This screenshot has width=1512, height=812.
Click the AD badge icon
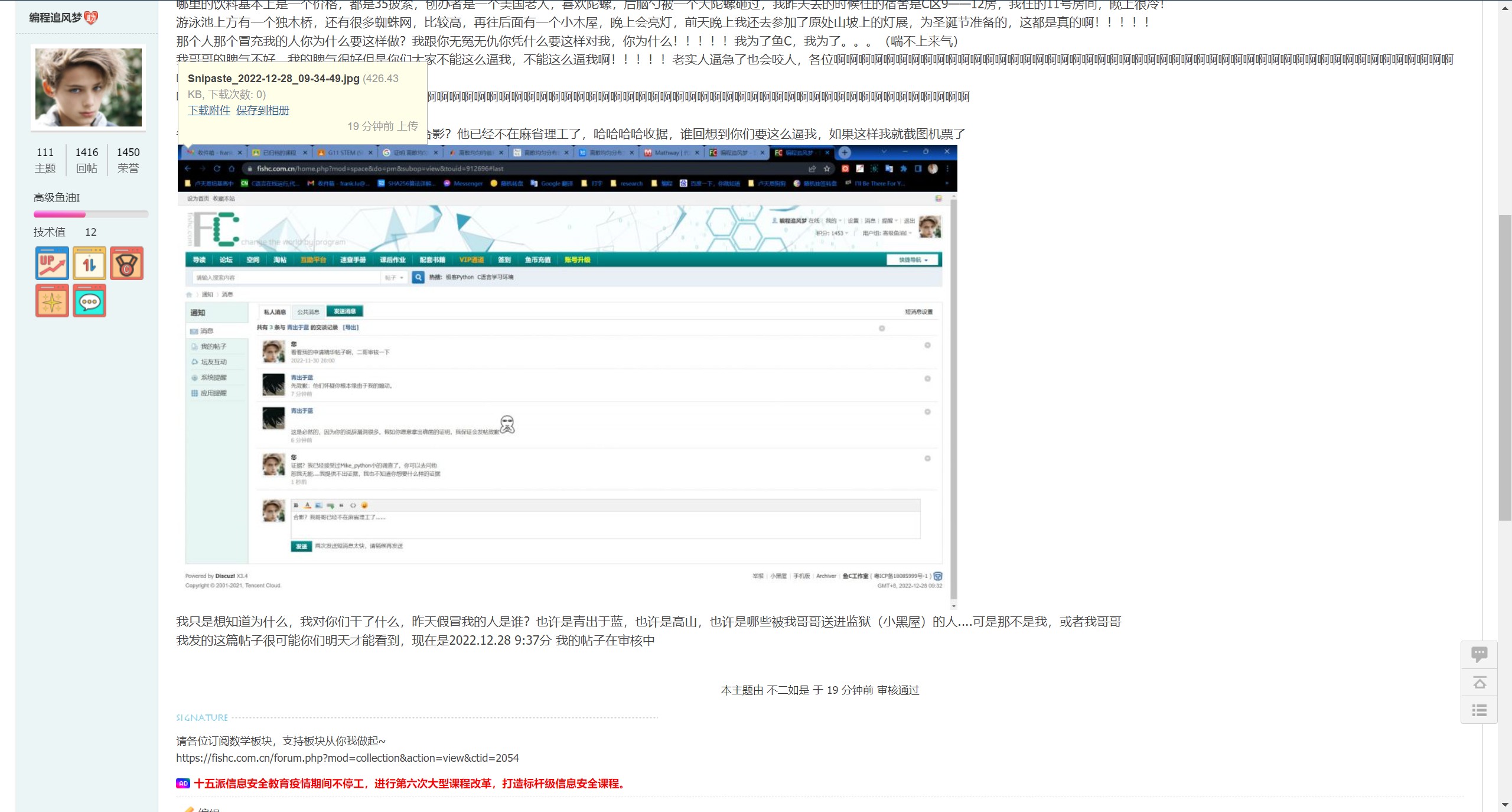(x=183, y=784)
